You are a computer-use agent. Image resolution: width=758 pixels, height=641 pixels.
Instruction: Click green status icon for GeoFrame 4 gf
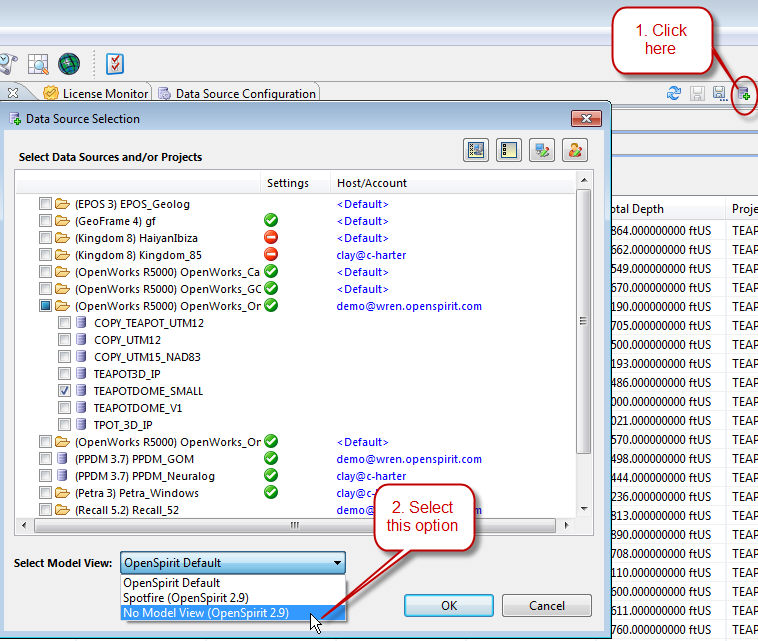tap(271, 220)
